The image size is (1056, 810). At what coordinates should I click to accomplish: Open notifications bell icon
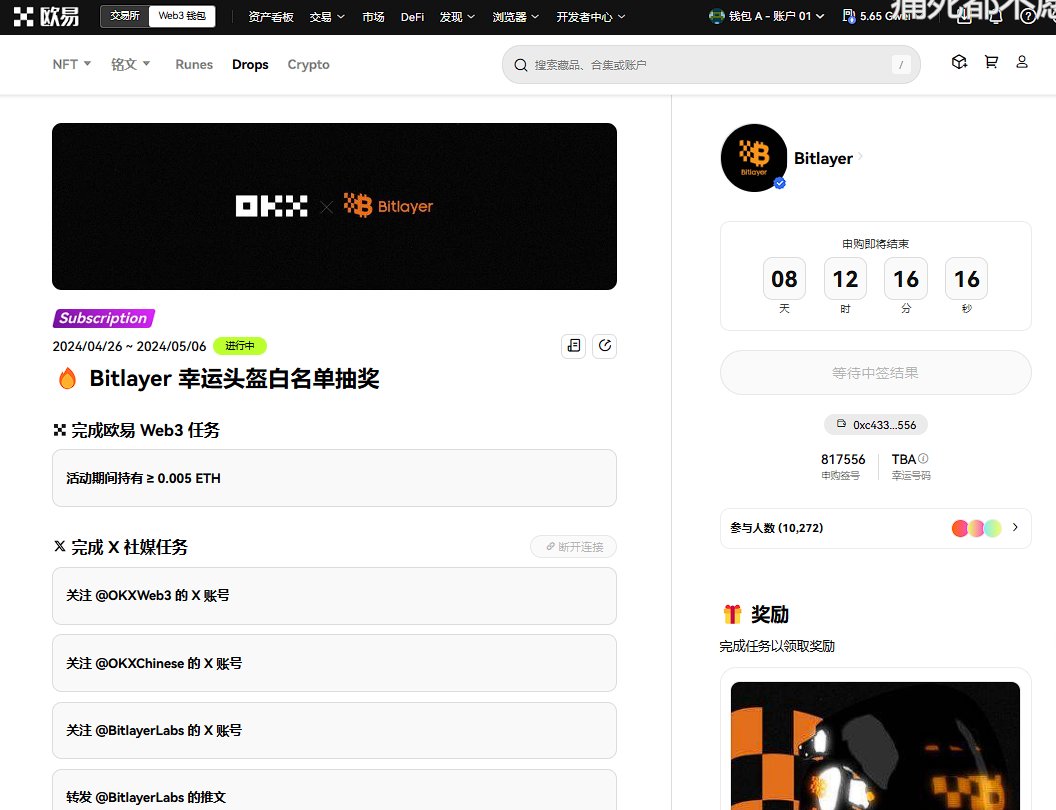tap(996, 16)
